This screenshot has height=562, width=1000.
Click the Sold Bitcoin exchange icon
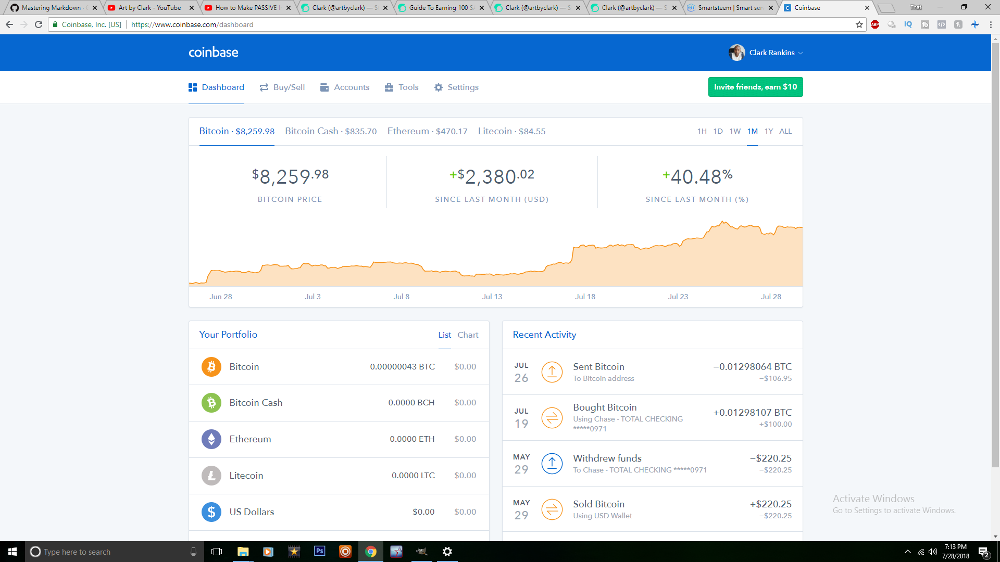tap(552, 509)
